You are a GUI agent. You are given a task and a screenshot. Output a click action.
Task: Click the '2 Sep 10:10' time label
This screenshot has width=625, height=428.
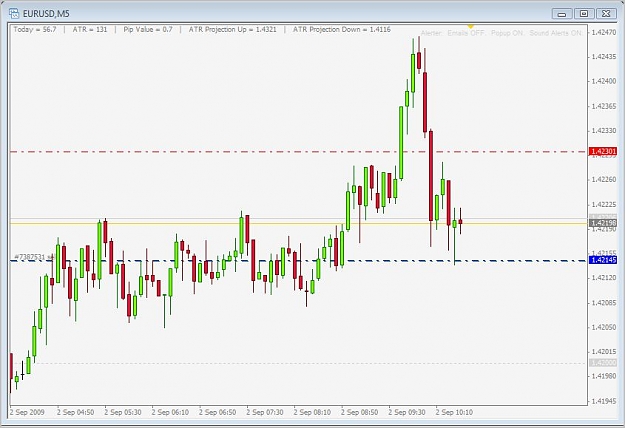[x=454, y=412]
